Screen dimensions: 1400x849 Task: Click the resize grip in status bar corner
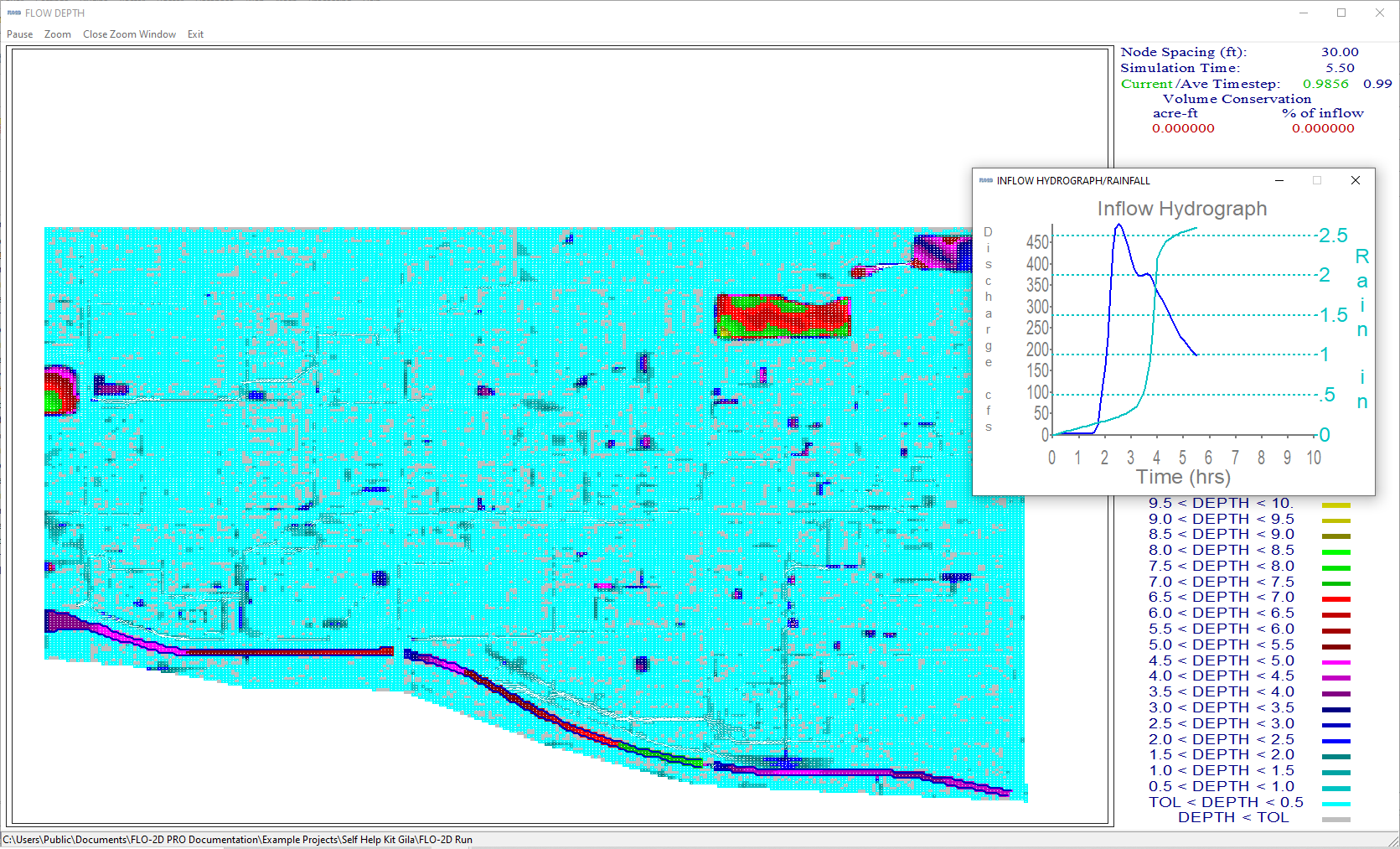click(1392, 841)
